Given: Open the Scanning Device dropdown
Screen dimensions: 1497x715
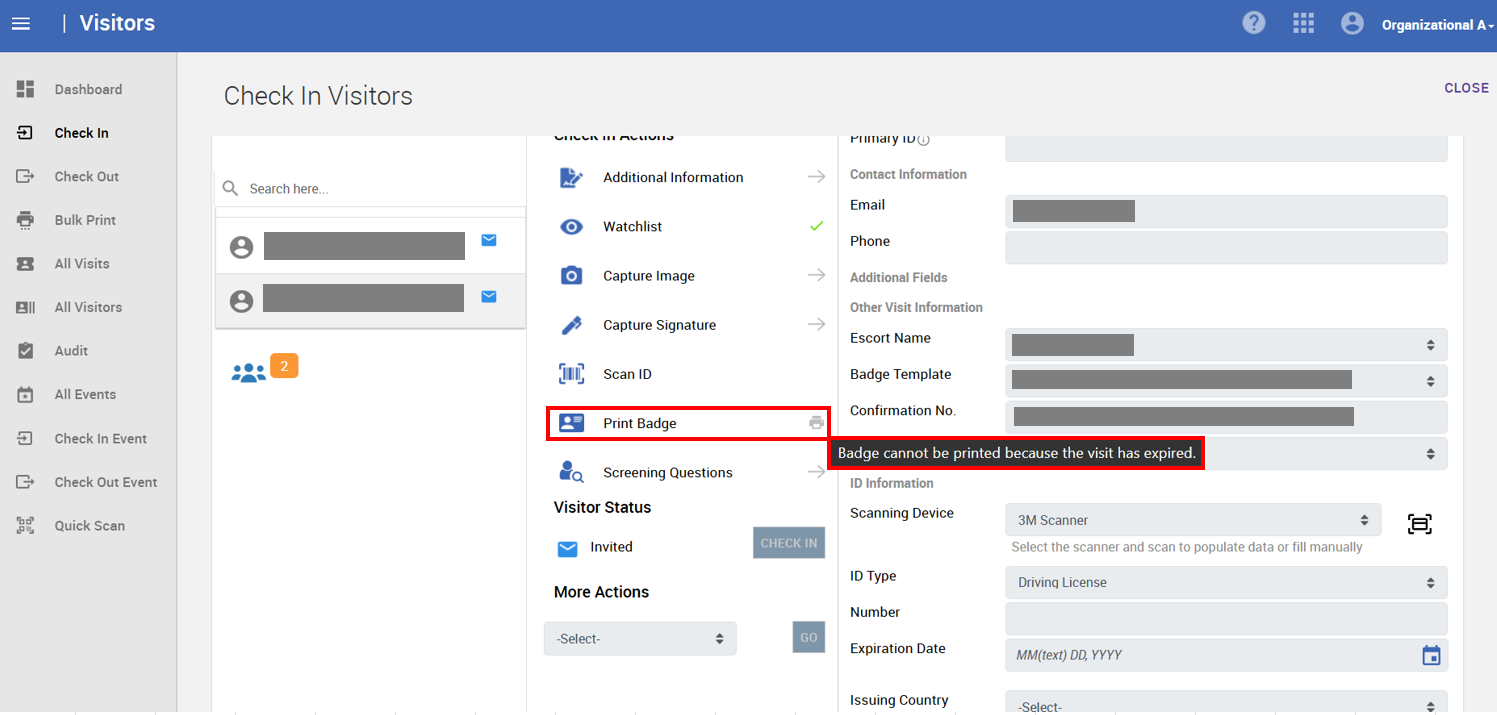Looking at the screenshot, I should tap(1192, 520).
